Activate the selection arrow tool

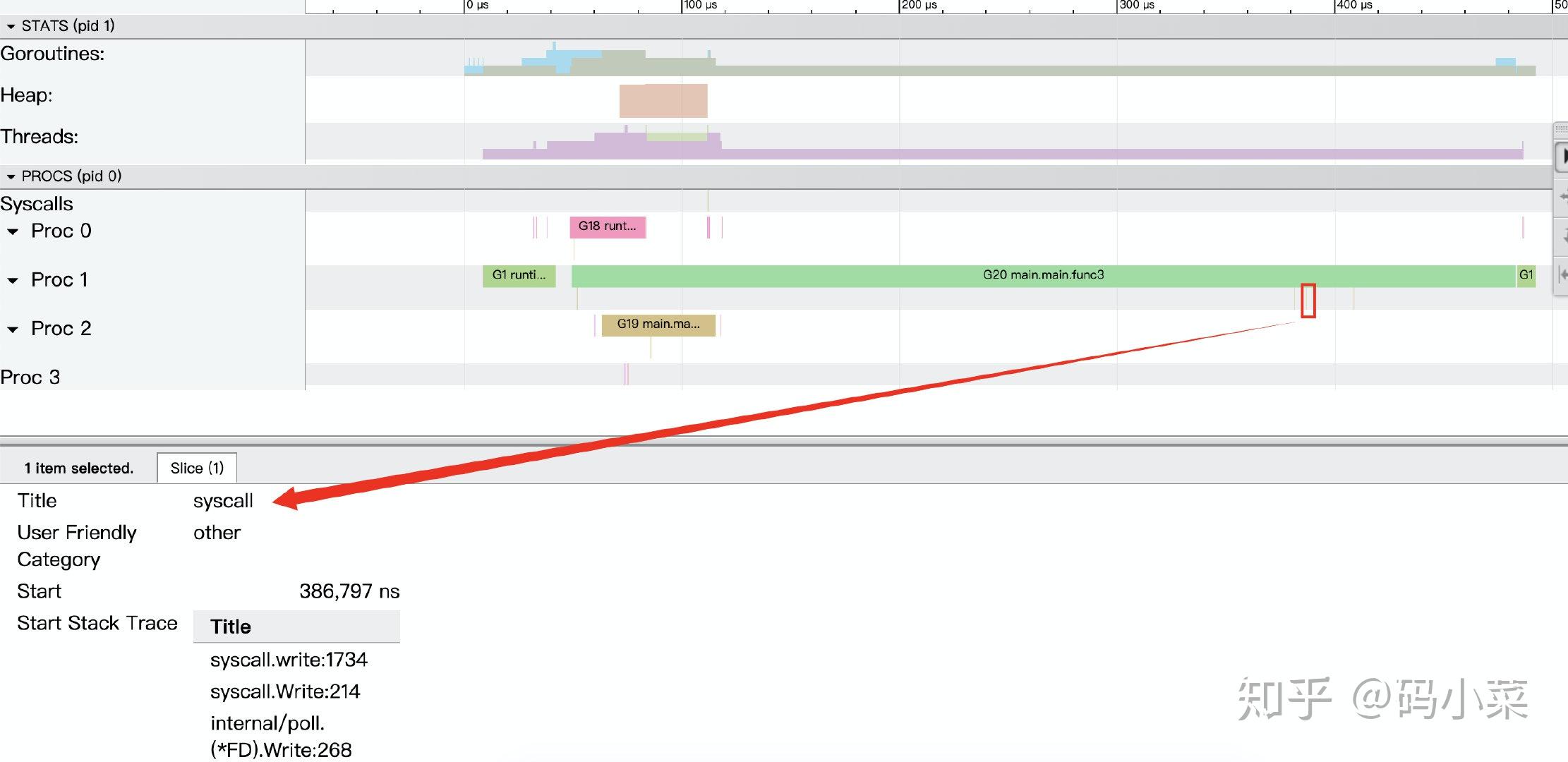[1562, 157]
